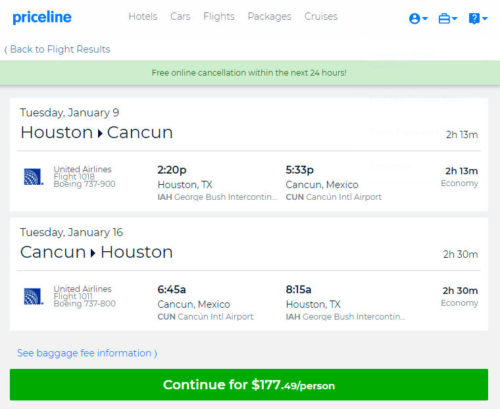This screenshot has height=409, width=500.
Task: Open the Packages menu item
Action: point(269,16)
